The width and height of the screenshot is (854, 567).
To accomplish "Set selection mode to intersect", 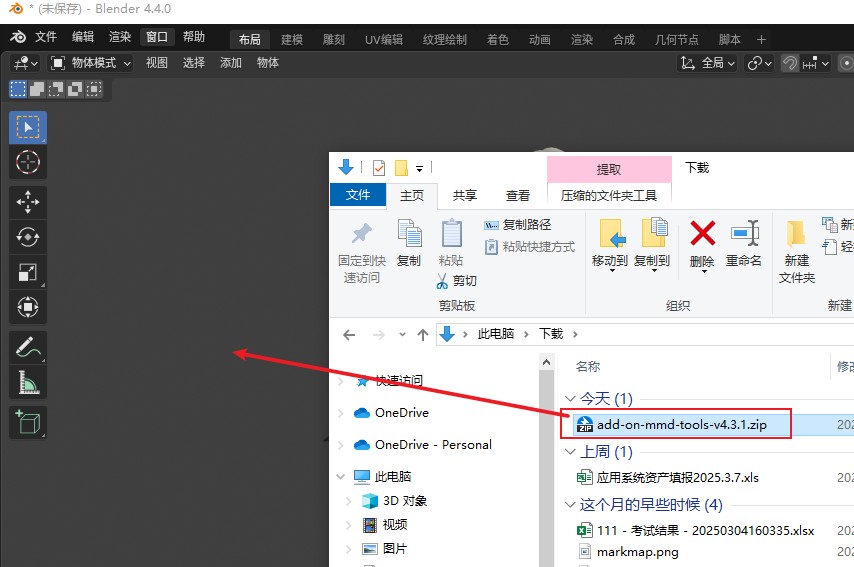I will (x=94, y=89).
